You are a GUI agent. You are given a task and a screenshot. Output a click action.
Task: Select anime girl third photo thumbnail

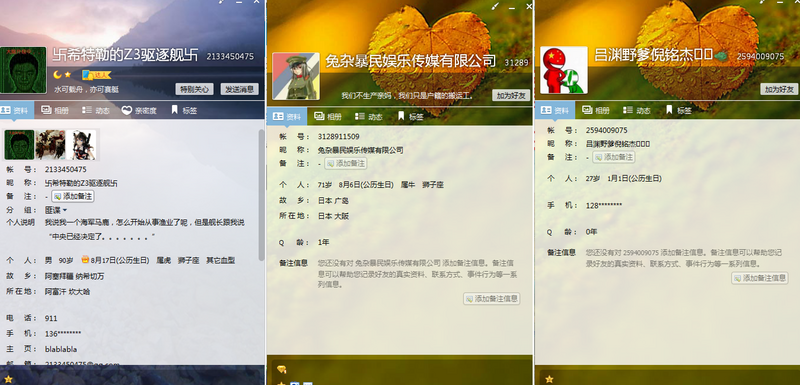(x=81, y=145)
